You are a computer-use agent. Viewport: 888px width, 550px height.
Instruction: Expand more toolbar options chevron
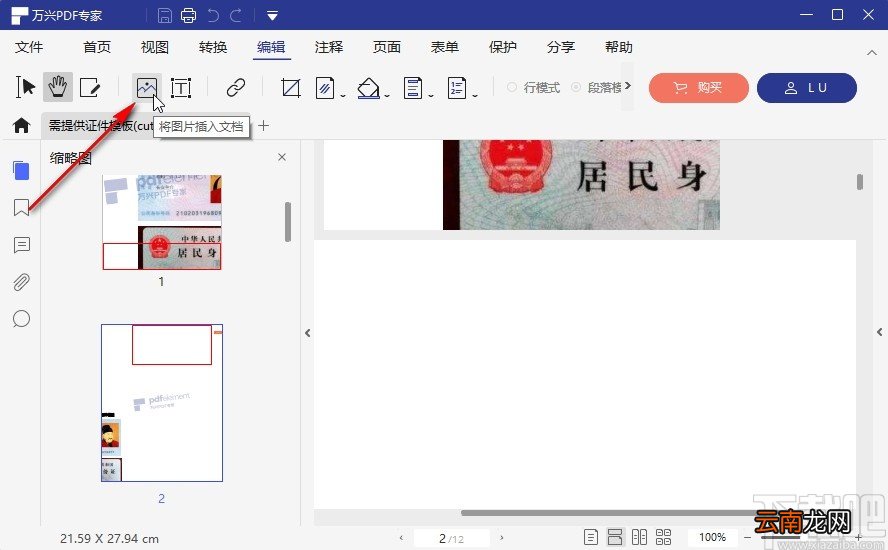627,86
